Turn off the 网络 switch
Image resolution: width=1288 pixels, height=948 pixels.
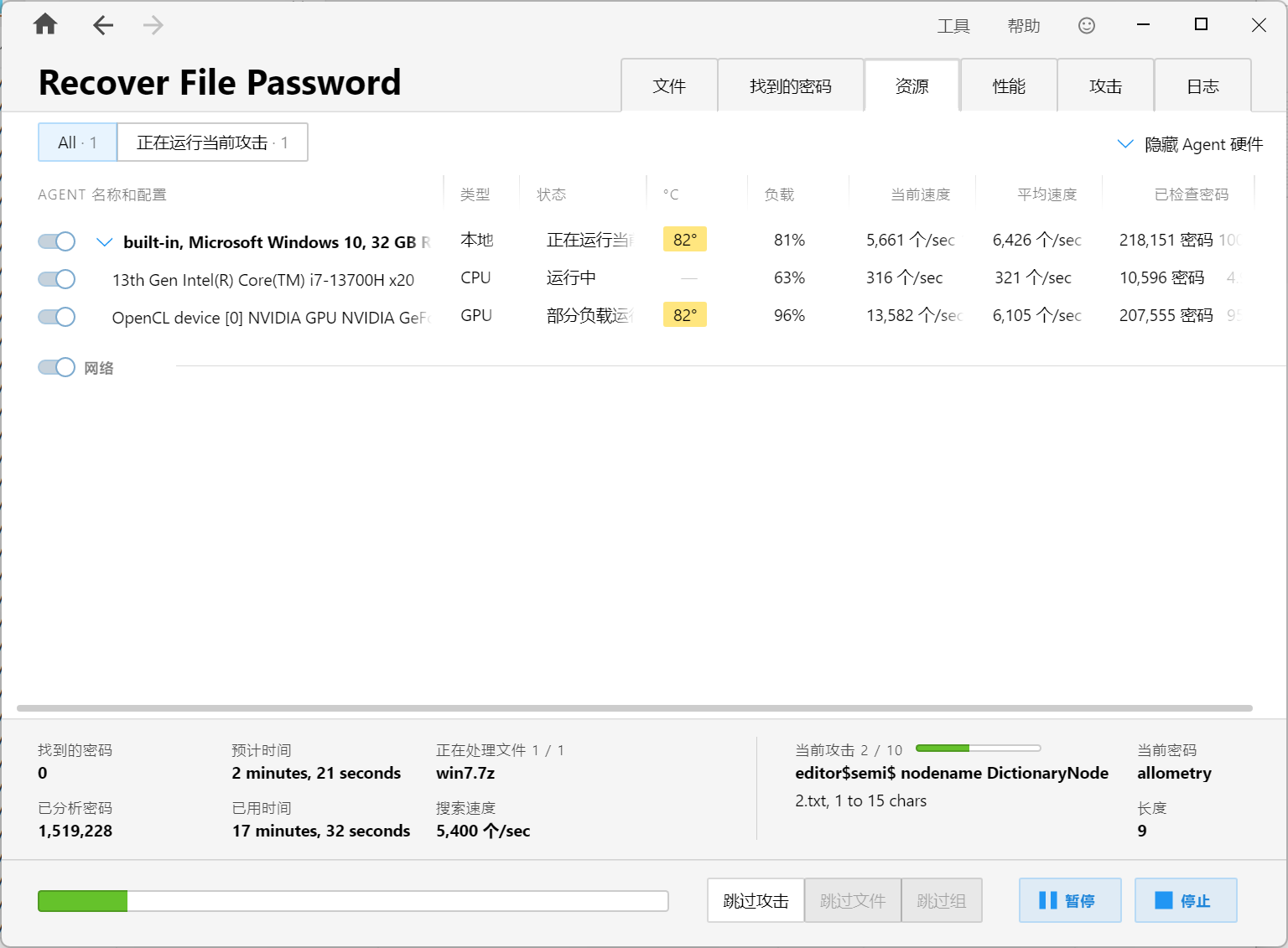coord(57,367)
